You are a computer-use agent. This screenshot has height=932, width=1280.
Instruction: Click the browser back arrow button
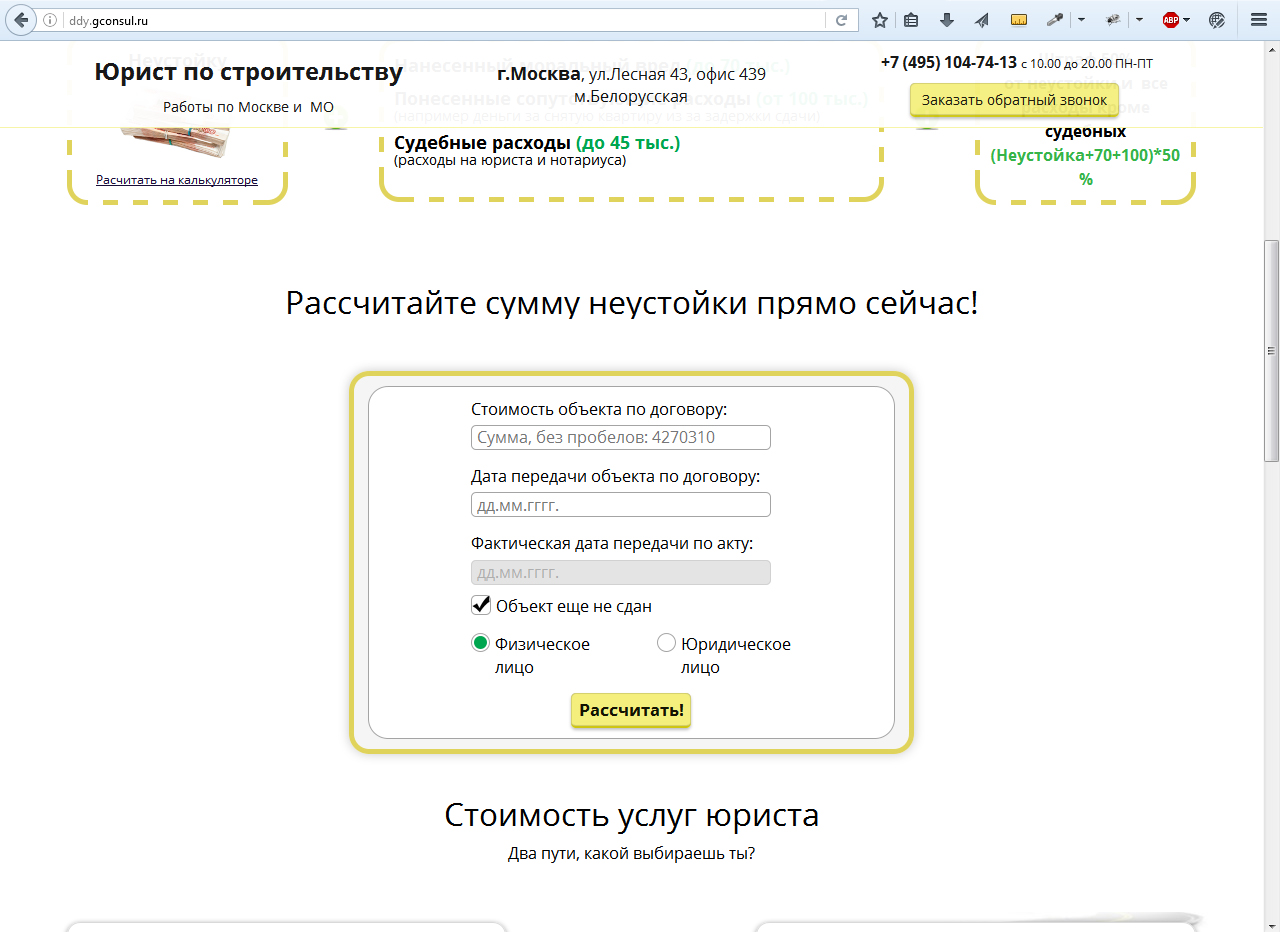(20, 19)
